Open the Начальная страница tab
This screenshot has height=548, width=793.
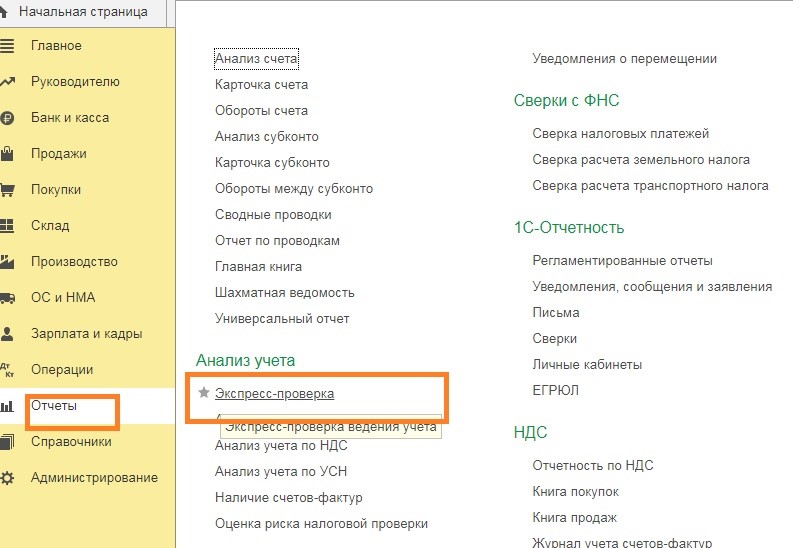83,12
